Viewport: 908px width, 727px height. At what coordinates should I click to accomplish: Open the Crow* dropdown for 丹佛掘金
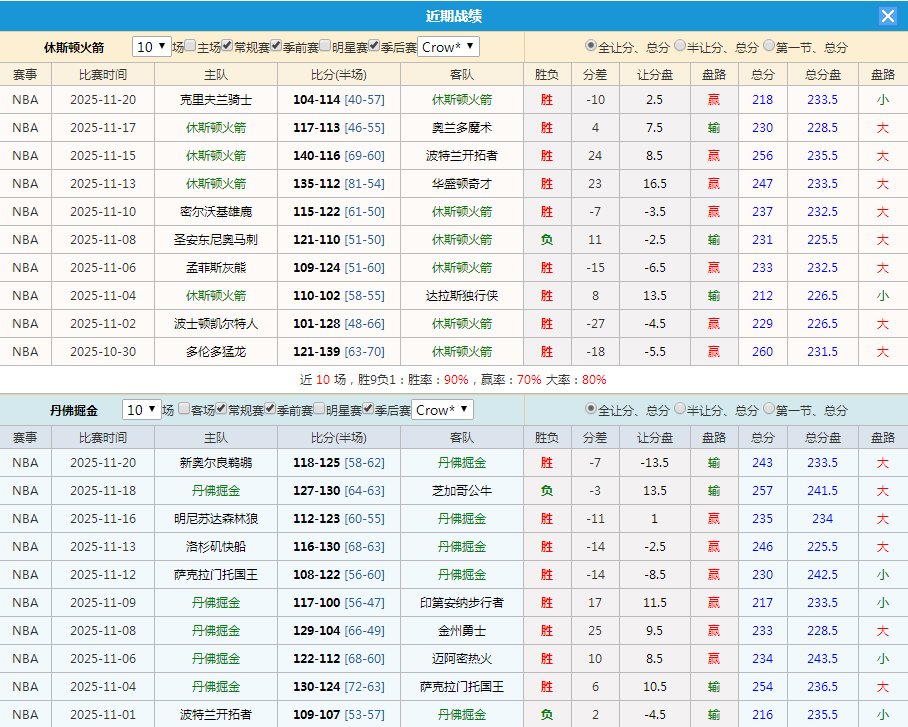[x=441, y=409]
